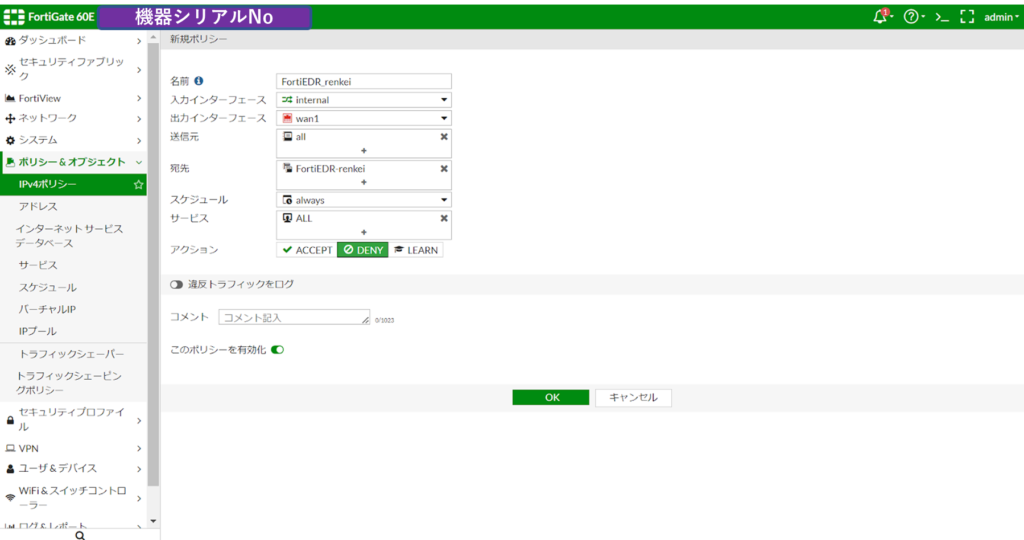Select the ACCEPT action option
Screen dimensions: 1024x540
tap(307, 250)
